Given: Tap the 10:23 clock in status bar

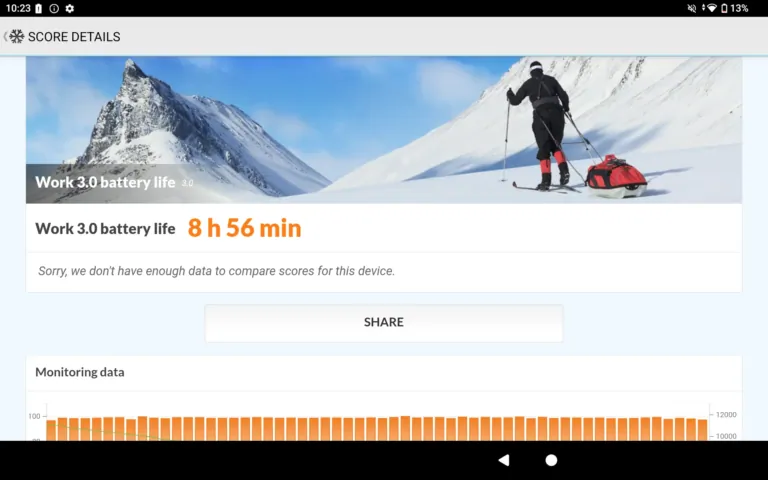Looking at the screenshot, I should (x=18, y=8).
